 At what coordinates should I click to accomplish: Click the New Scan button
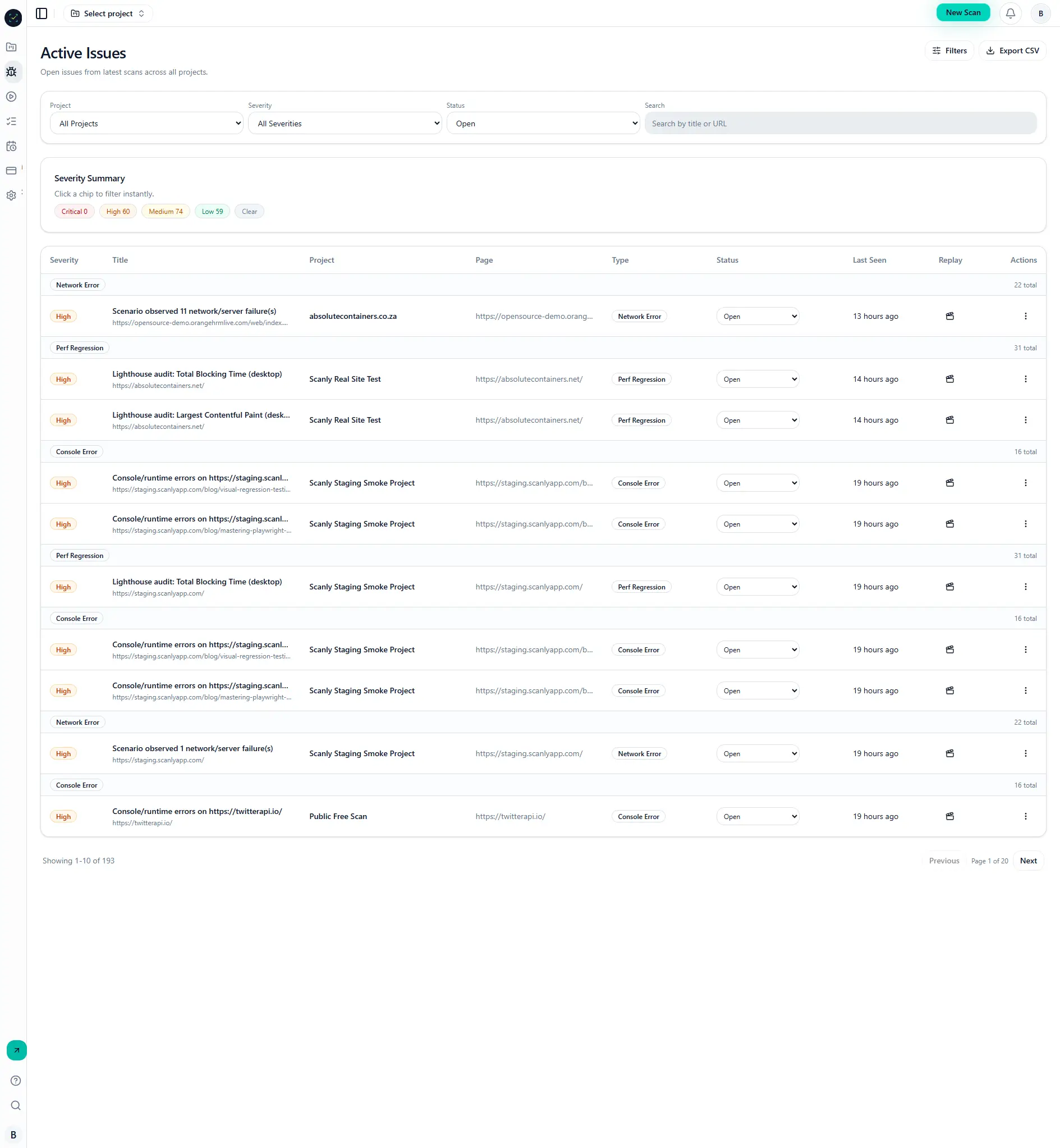click(962, 12)
